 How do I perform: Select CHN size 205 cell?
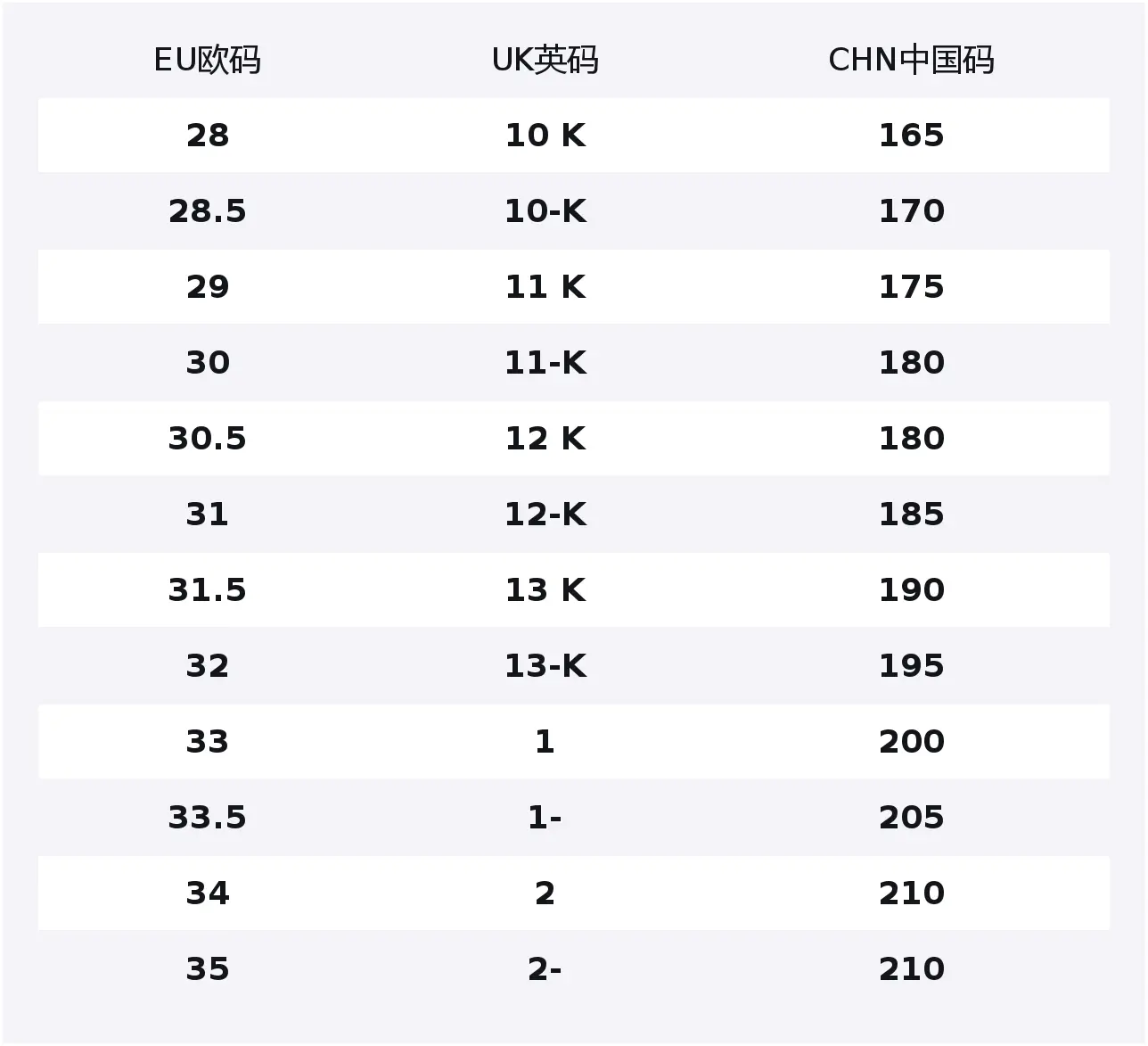coord(911,818)
